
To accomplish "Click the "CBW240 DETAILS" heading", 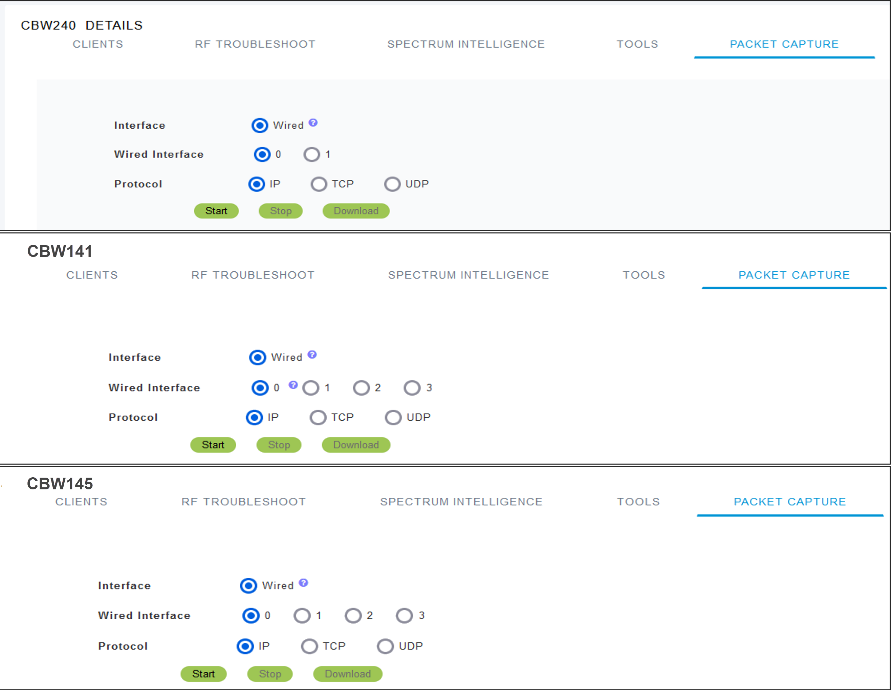I will (82, 26).
